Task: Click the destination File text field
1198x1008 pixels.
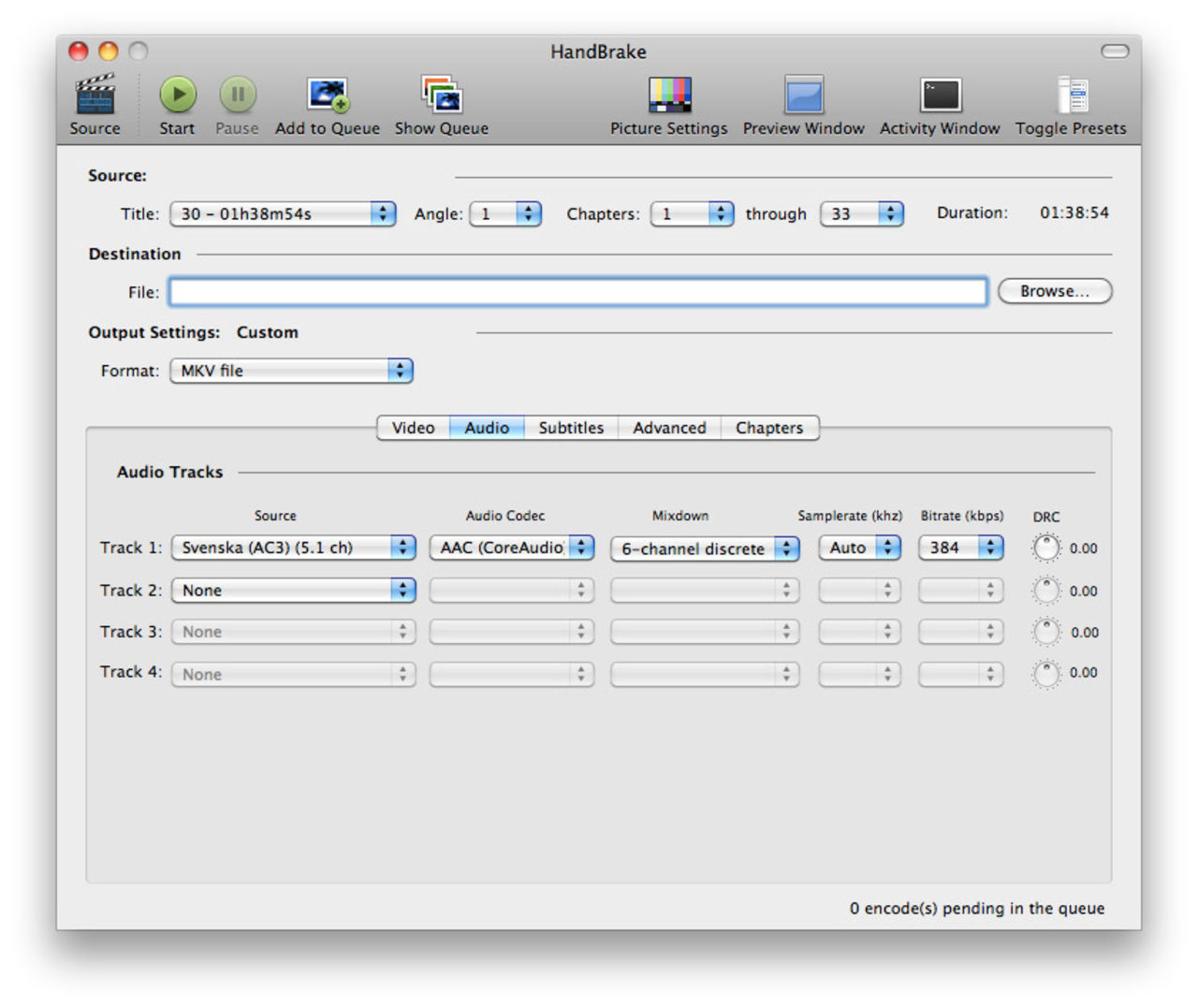Action: [577, 292]
